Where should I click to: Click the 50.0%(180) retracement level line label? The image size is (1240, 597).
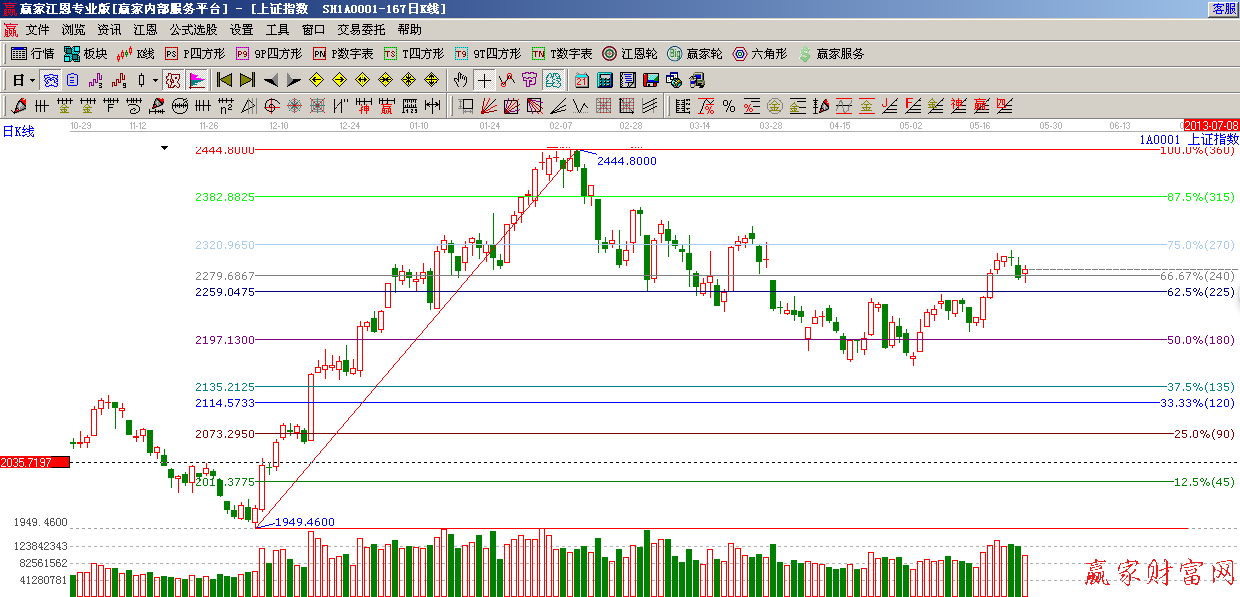coord(1200,340)
